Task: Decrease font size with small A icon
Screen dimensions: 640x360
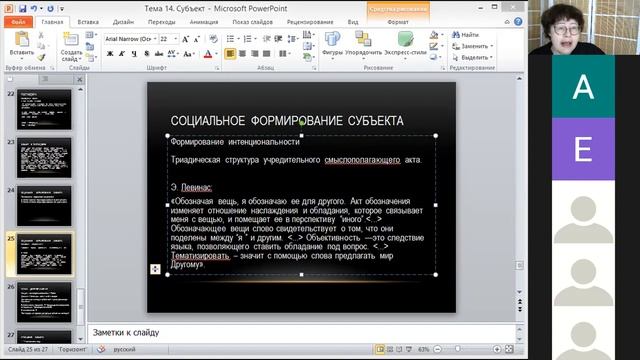Action: click(197, 39)
